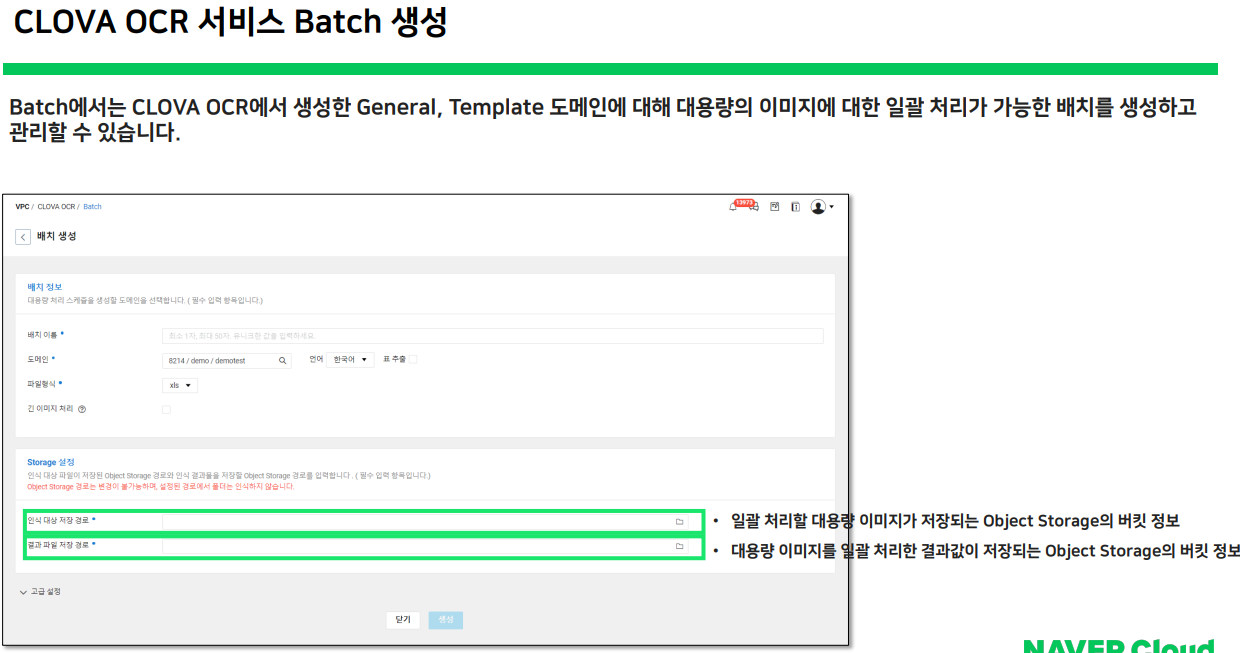Screen dimensions: 1240x653
Task: Enable the 긴 이미지 처리 checkbox
Action: coord(166,409)
